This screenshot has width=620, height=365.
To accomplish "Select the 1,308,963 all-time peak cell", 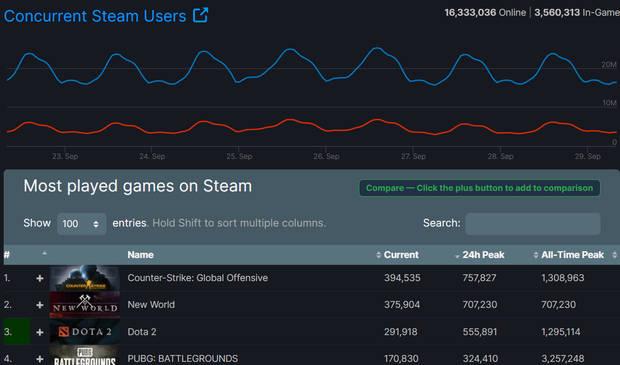I will pyautogui.click(x=563, y=278).
